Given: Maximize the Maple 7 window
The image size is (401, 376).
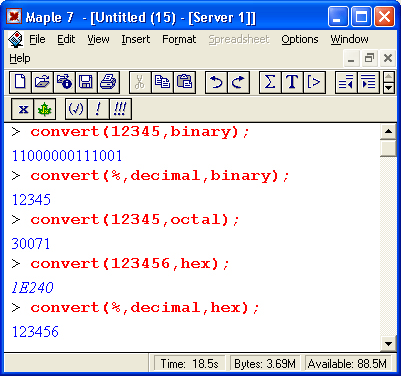Looking at the screenshot, I should pos(361,17).
